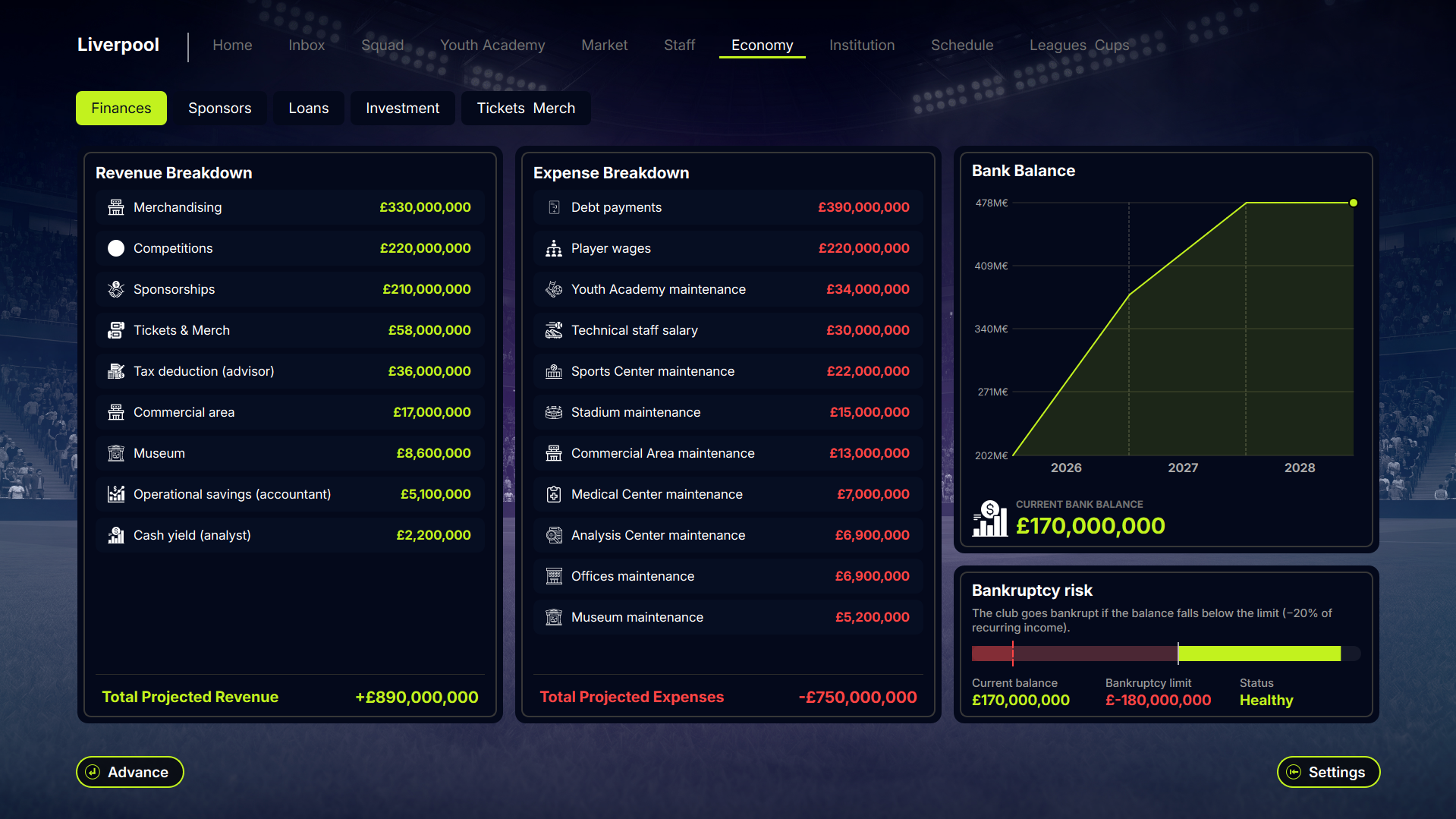The height and width of the screenshot is (819, 1456).
Task: Click the Offices maintenance amount £6,900,000
Action: (872, 576)
